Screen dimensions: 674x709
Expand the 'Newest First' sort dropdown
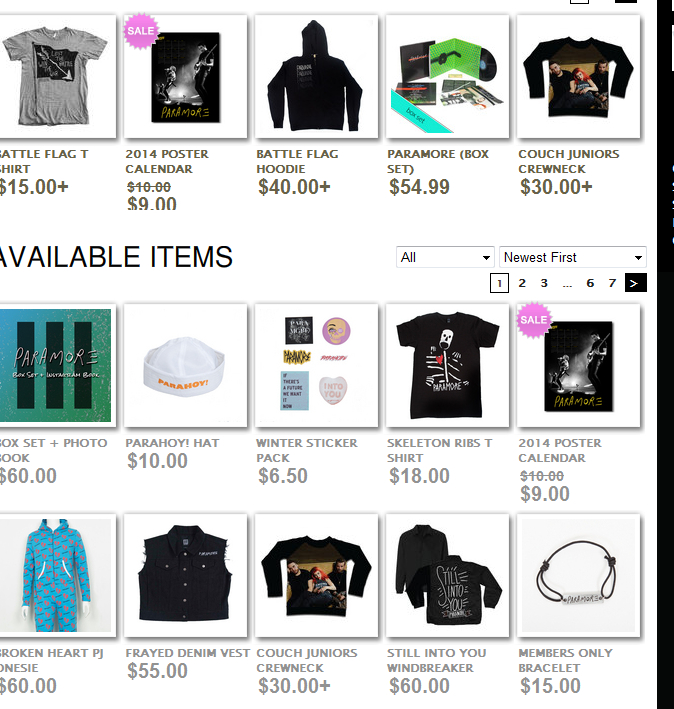573,257
